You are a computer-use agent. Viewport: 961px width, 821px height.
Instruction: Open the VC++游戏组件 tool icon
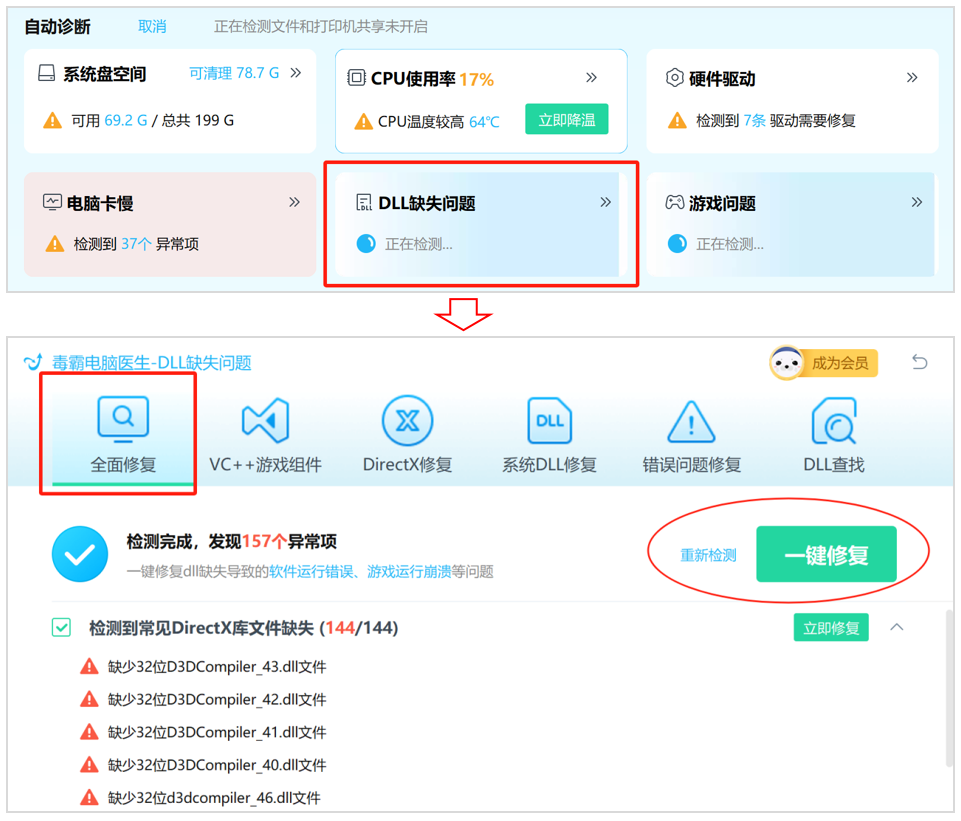pyautogui.click(x=266, y=419)
